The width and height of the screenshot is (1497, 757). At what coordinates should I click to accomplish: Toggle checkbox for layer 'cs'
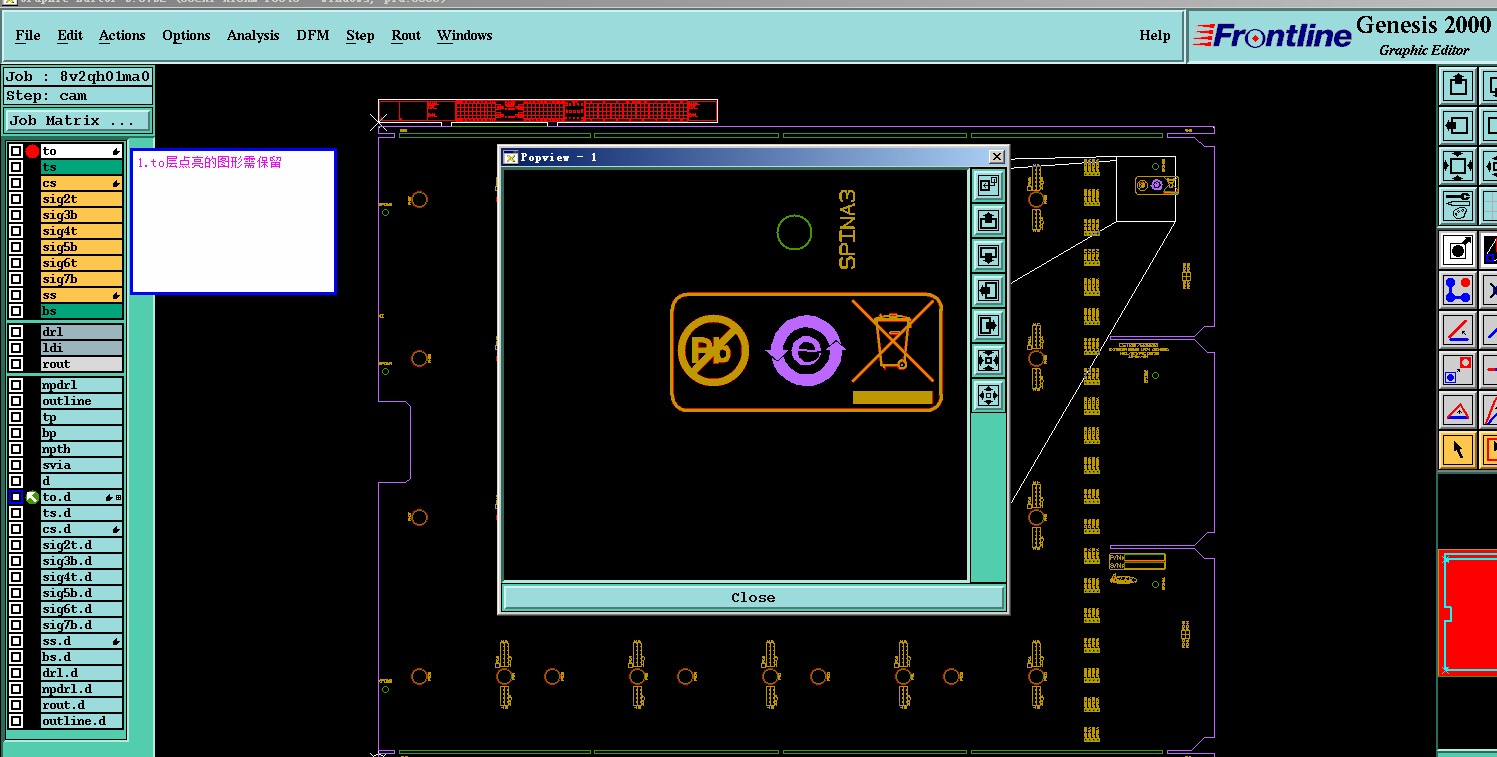click(x=16, y=183)
